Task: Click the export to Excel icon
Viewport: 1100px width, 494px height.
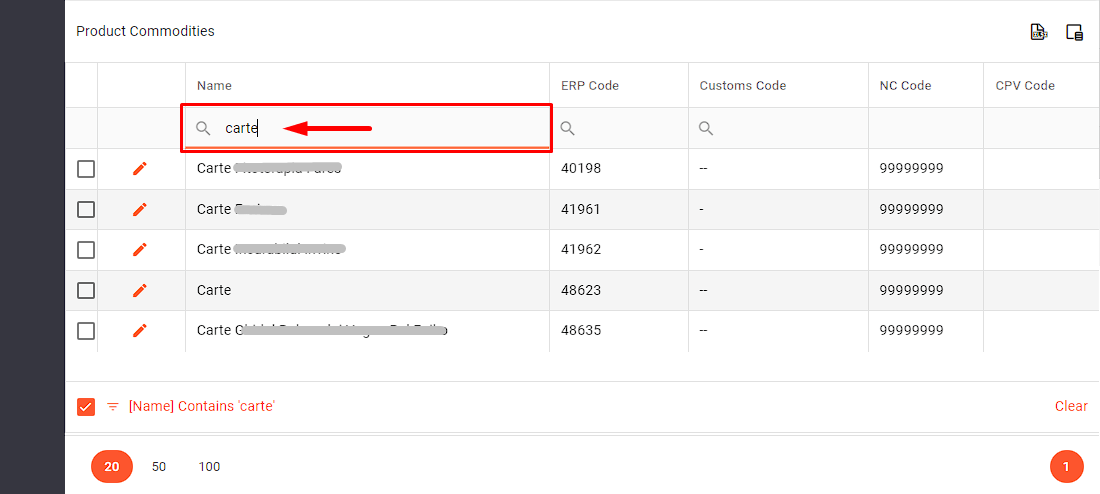Action: 1038,32
